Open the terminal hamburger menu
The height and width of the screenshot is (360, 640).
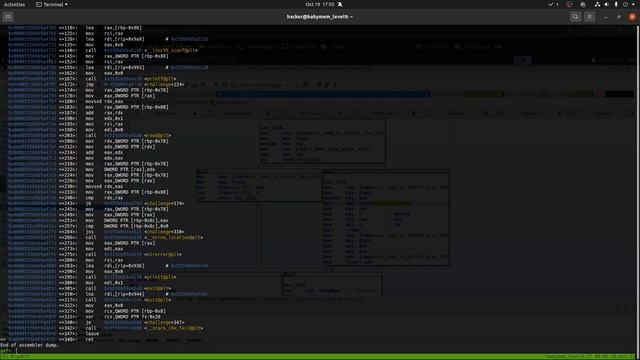tap(589, 17)
